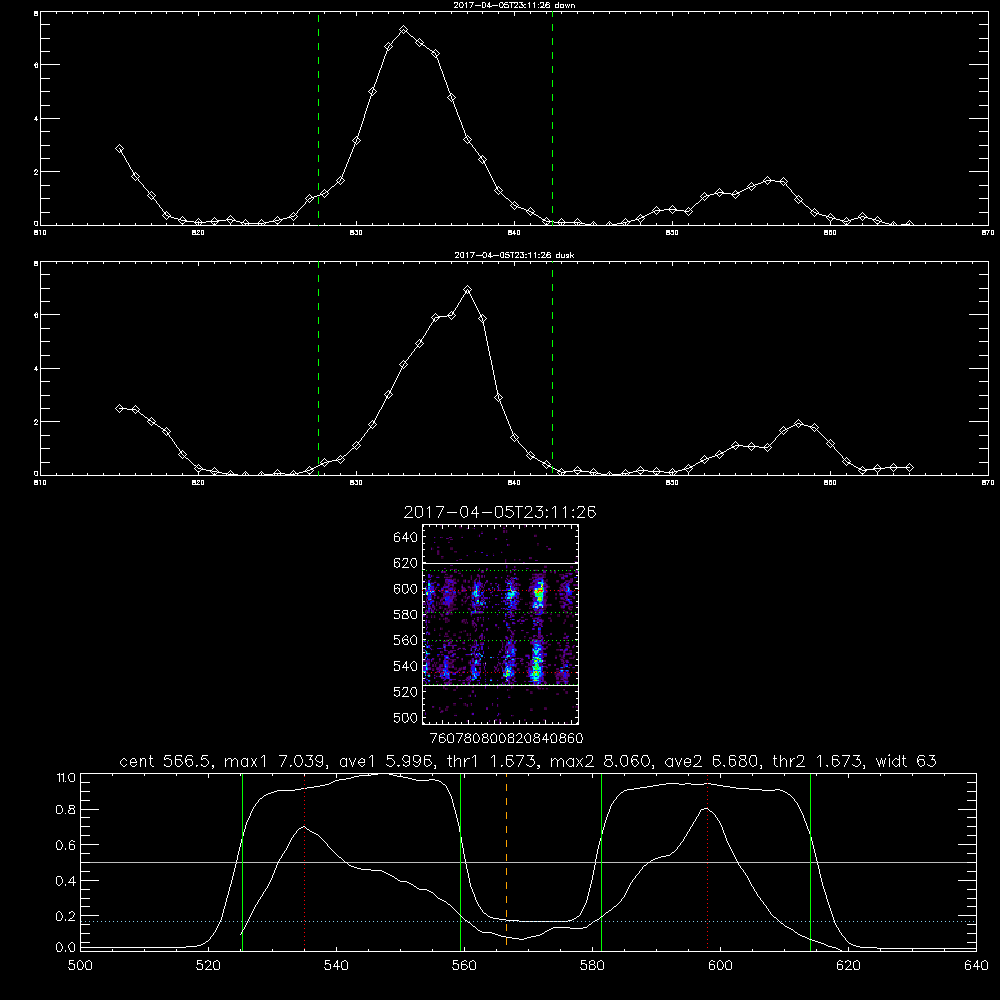Click the green vertical line near 581 in bottom plot

click(601, 861)
